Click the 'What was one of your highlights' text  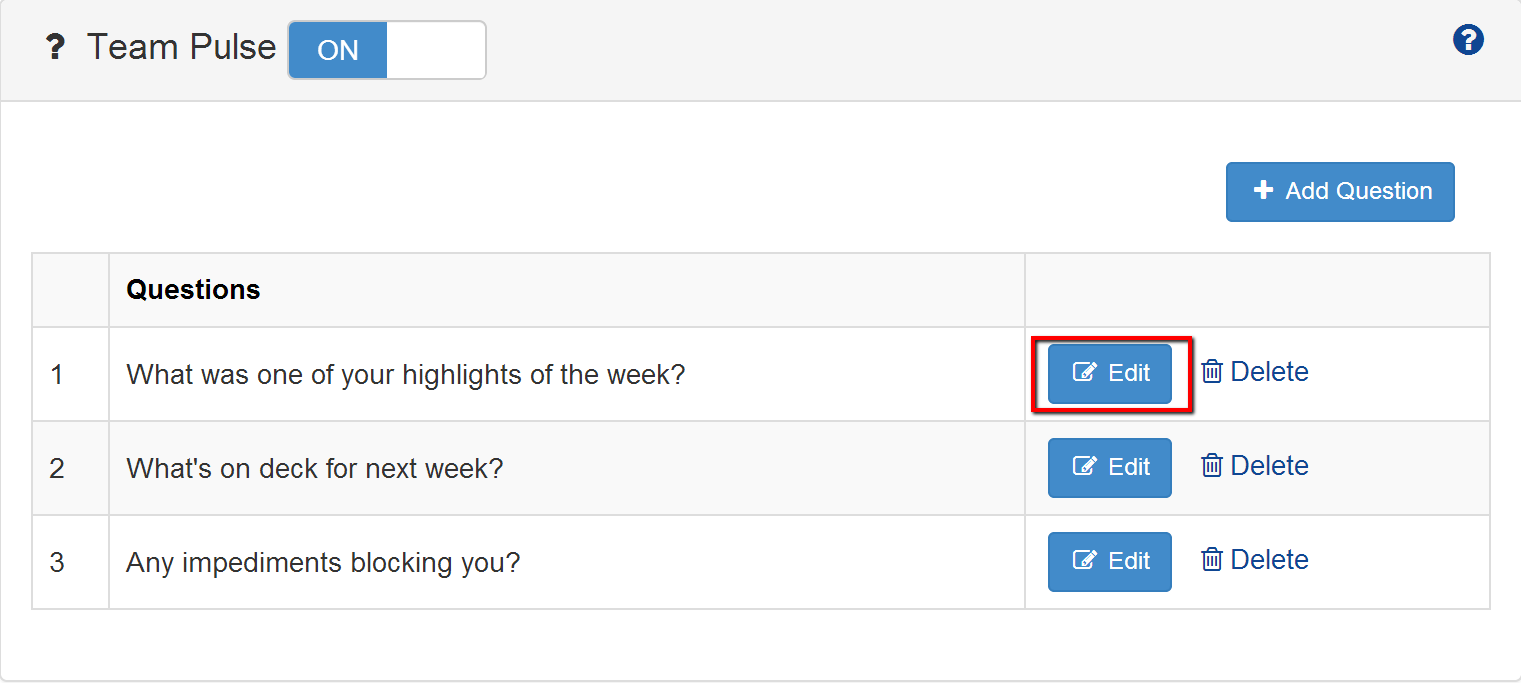point(405,375)
